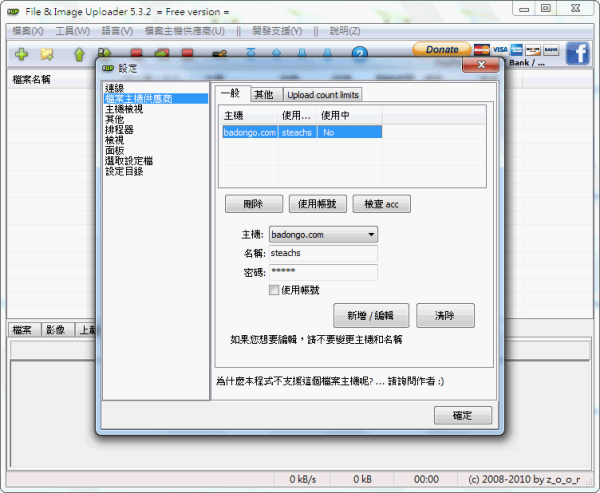Screen dimensions: 600x493
Task: Select 檢視 in the settings list
Action: [114, 140]
